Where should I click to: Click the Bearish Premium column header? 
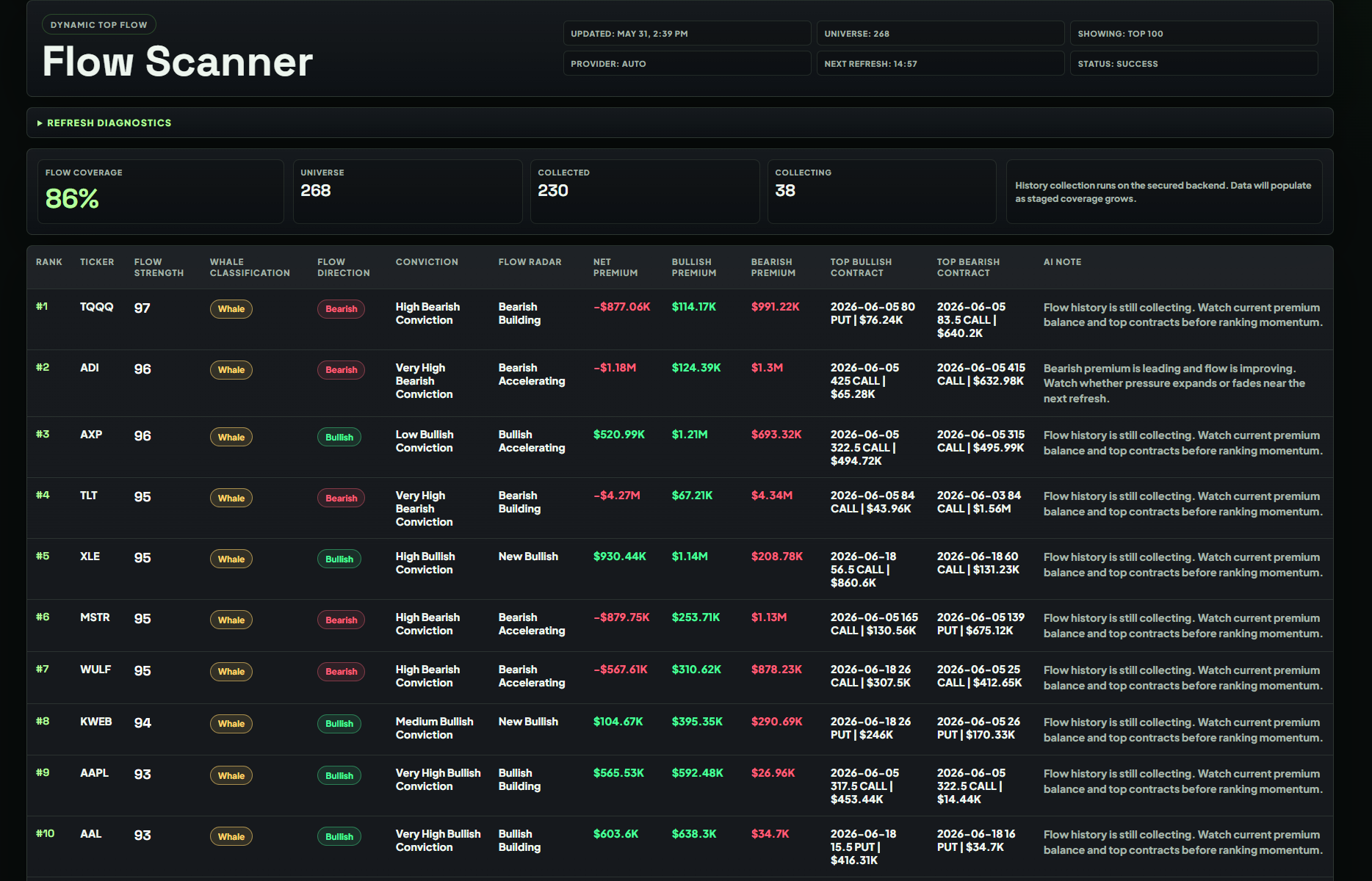[x=773, y=267]
